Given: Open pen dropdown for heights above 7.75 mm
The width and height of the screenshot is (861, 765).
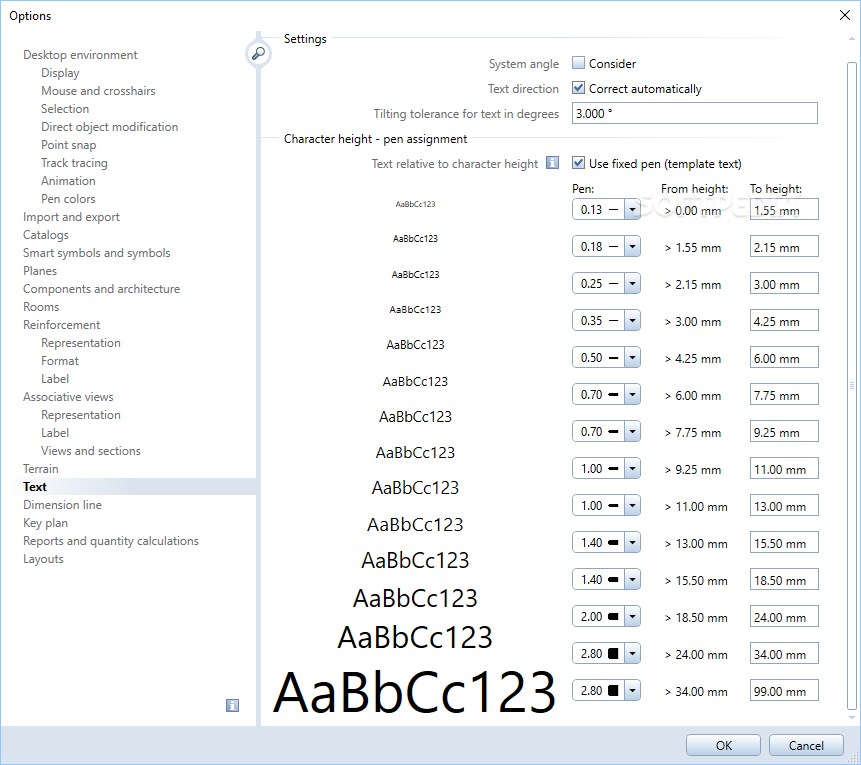Looking at the screenshot, I should [x=632, y=432].
